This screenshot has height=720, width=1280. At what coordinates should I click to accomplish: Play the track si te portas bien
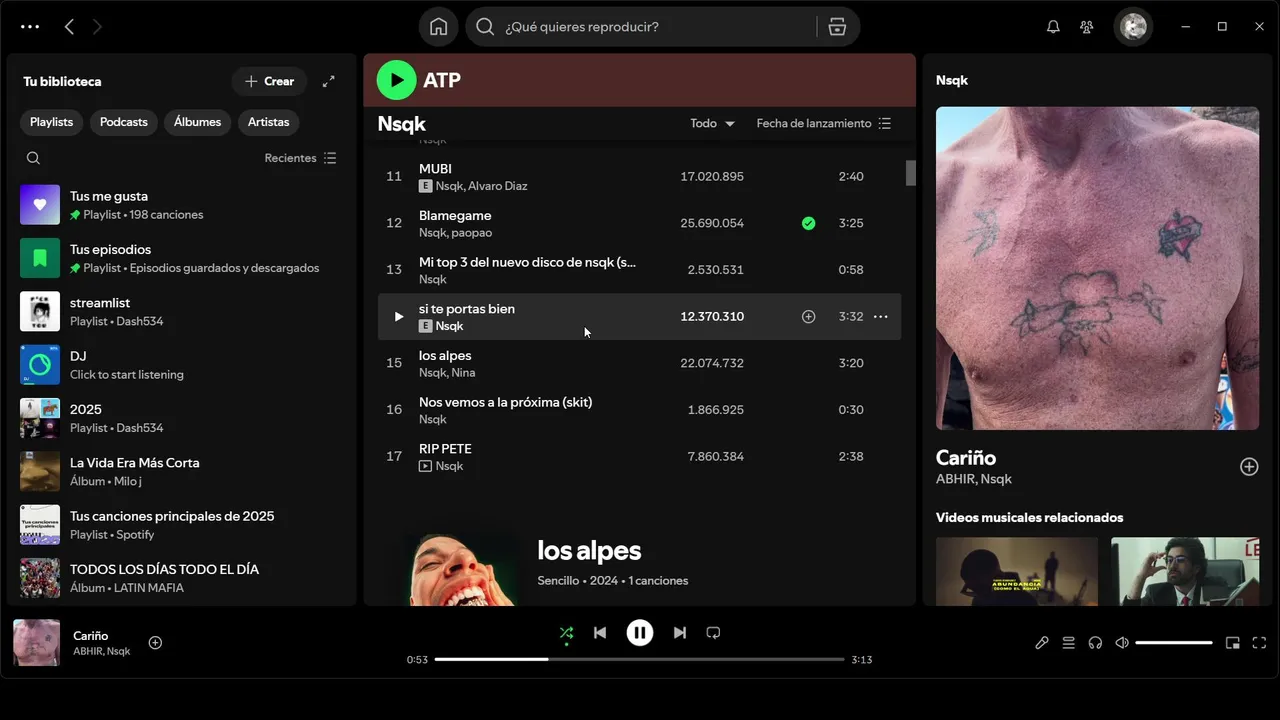tap(398, 317)
